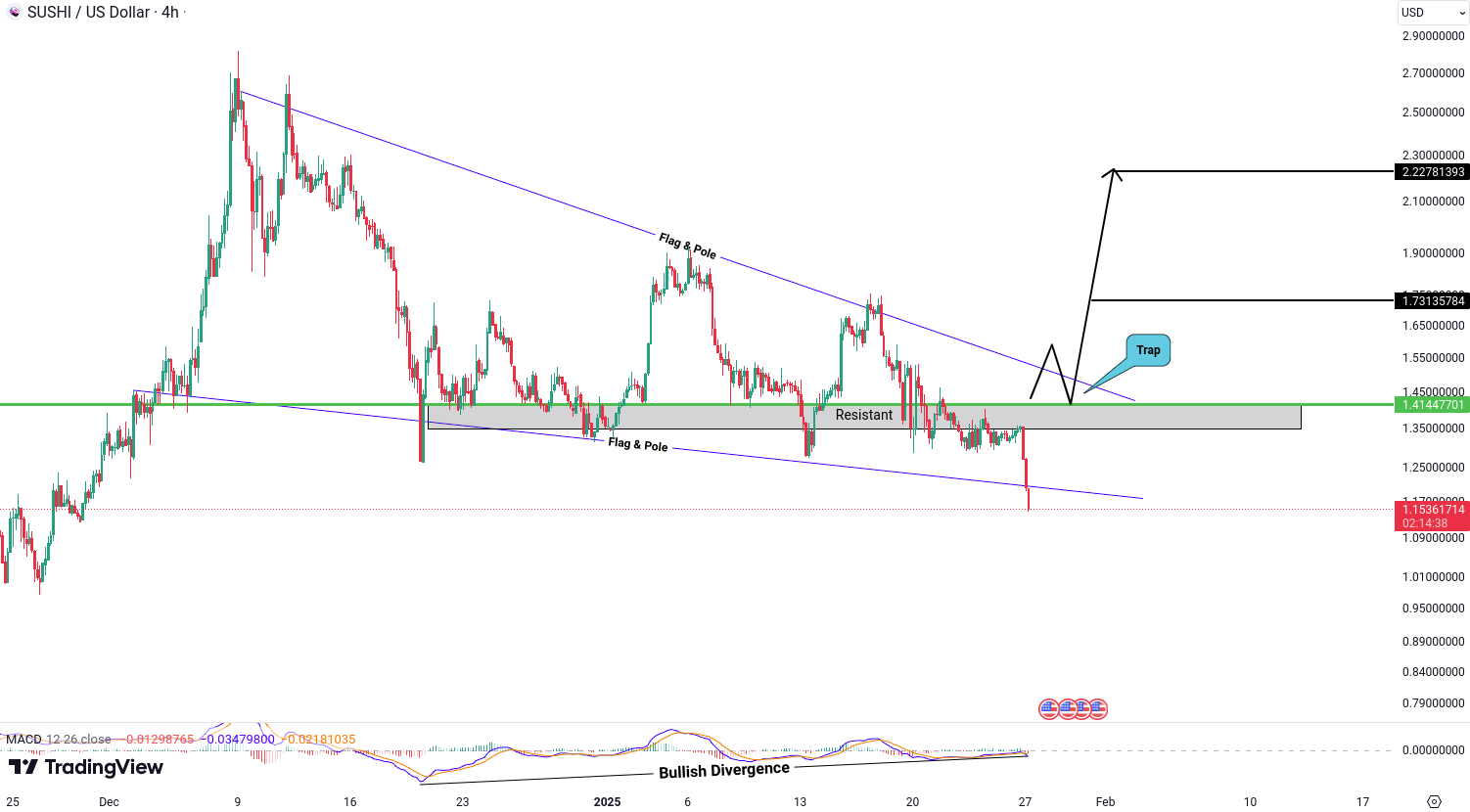Click the 1.90000000 price axis label
This screenshot has height=812, width=1470.
coord(1433,253)
